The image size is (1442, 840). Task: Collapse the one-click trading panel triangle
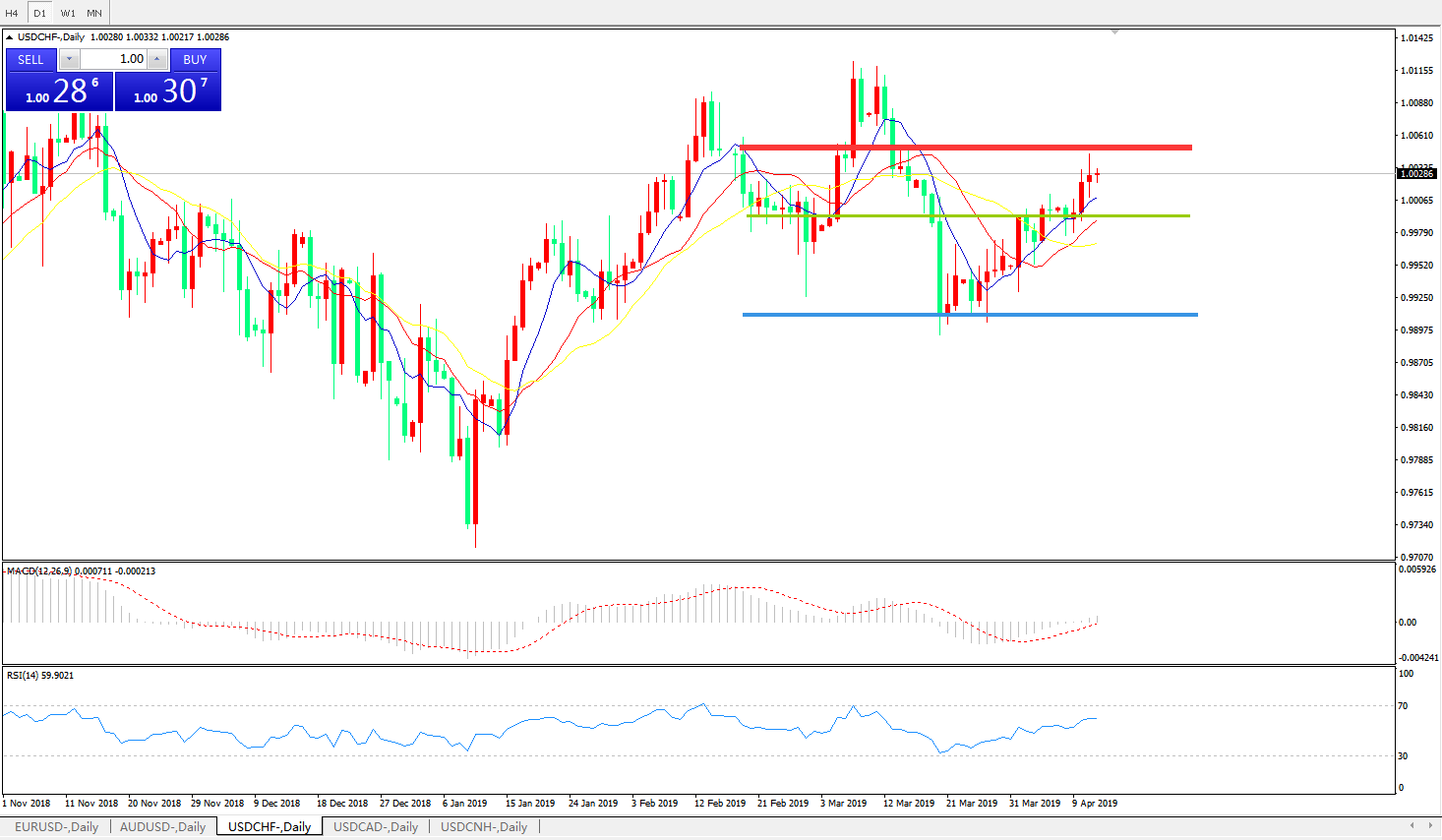[x=10, y=37]
